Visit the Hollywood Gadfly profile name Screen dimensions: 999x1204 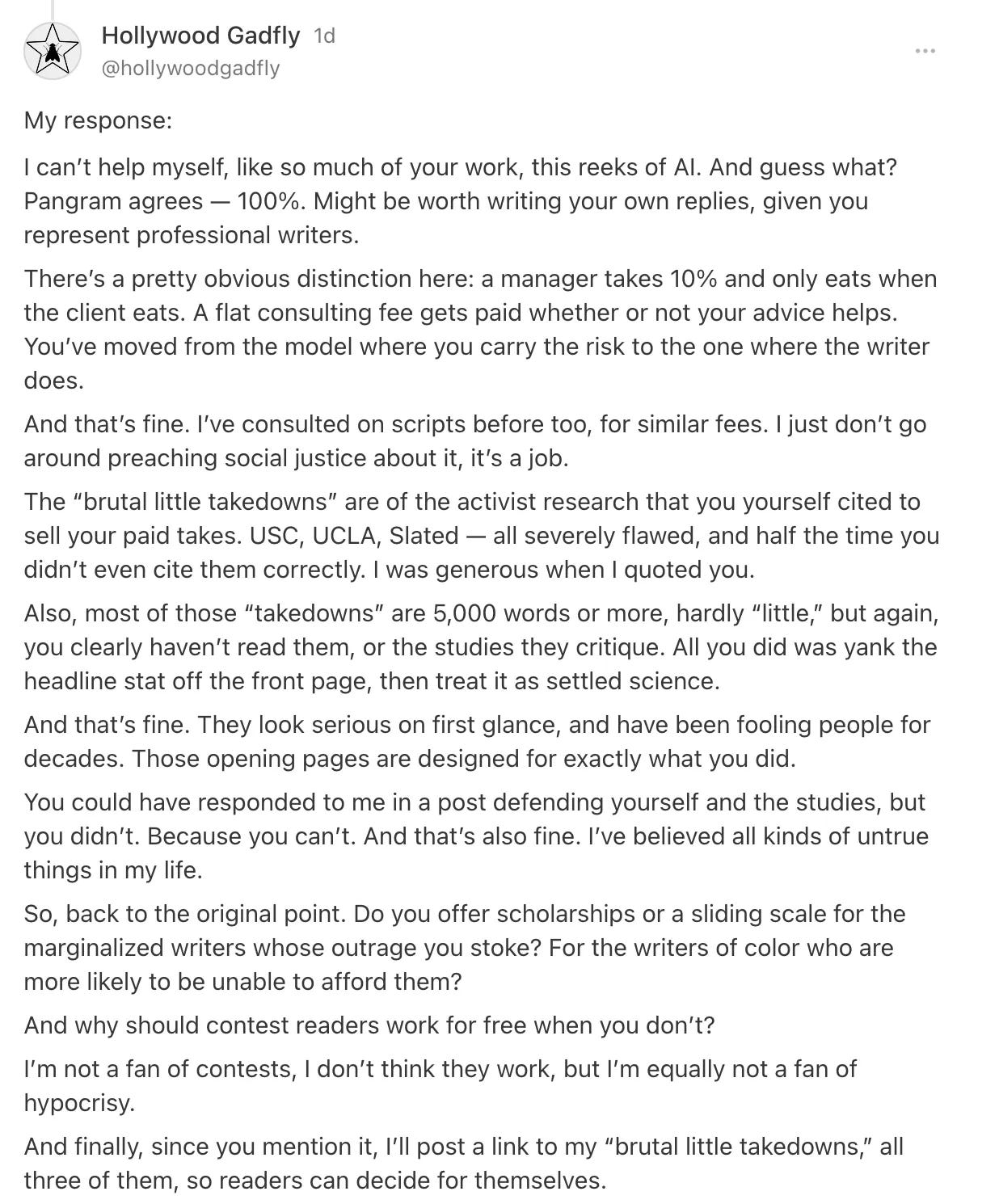point(200,36)
